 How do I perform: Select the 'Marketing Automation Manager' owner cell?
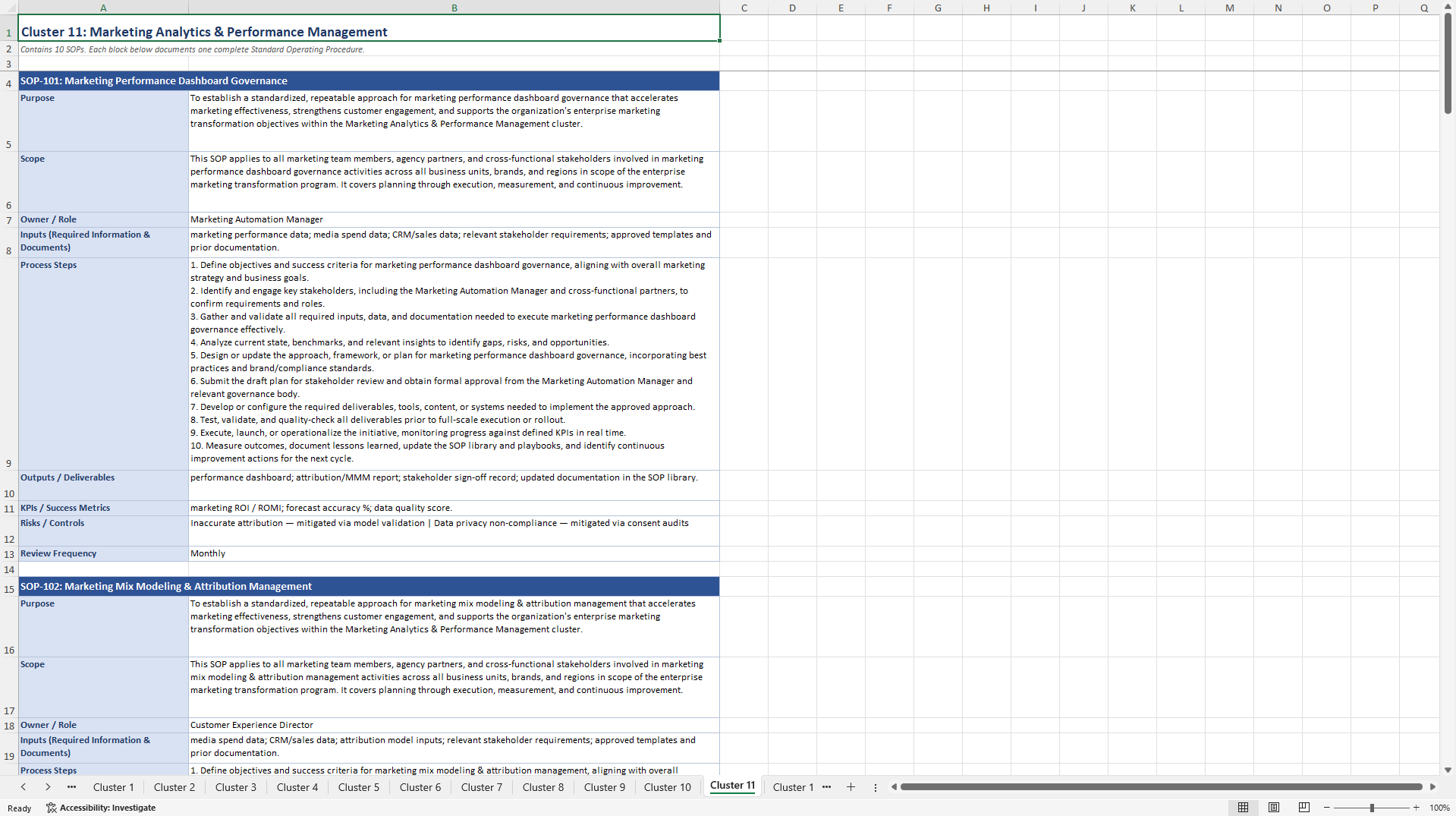[454, 219]
